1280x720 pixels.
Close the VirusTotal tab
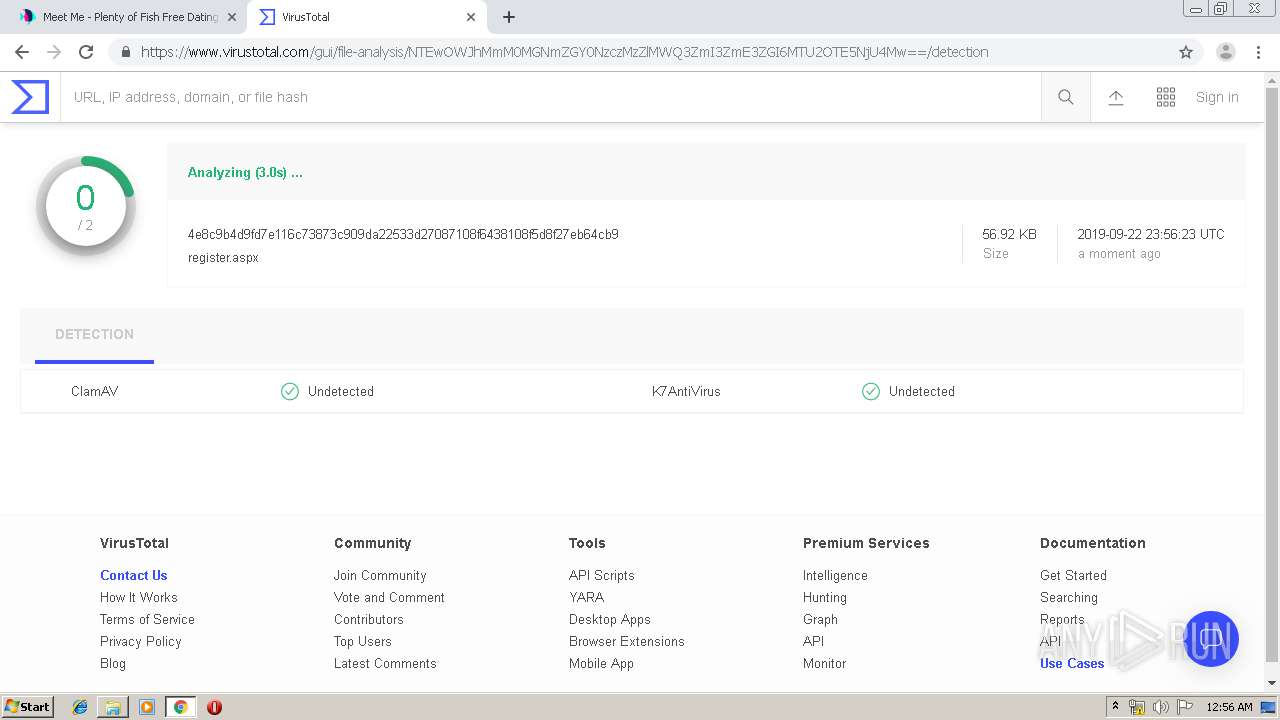[471, 17]
